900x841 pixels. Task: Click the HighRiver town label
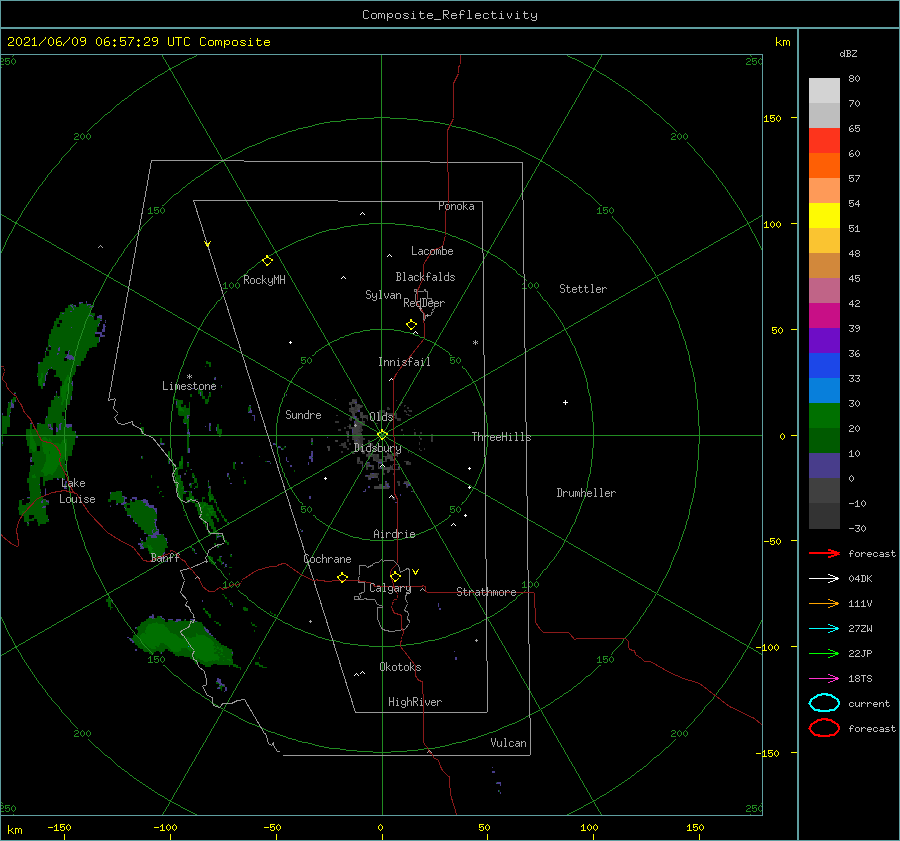coord(415,702)
